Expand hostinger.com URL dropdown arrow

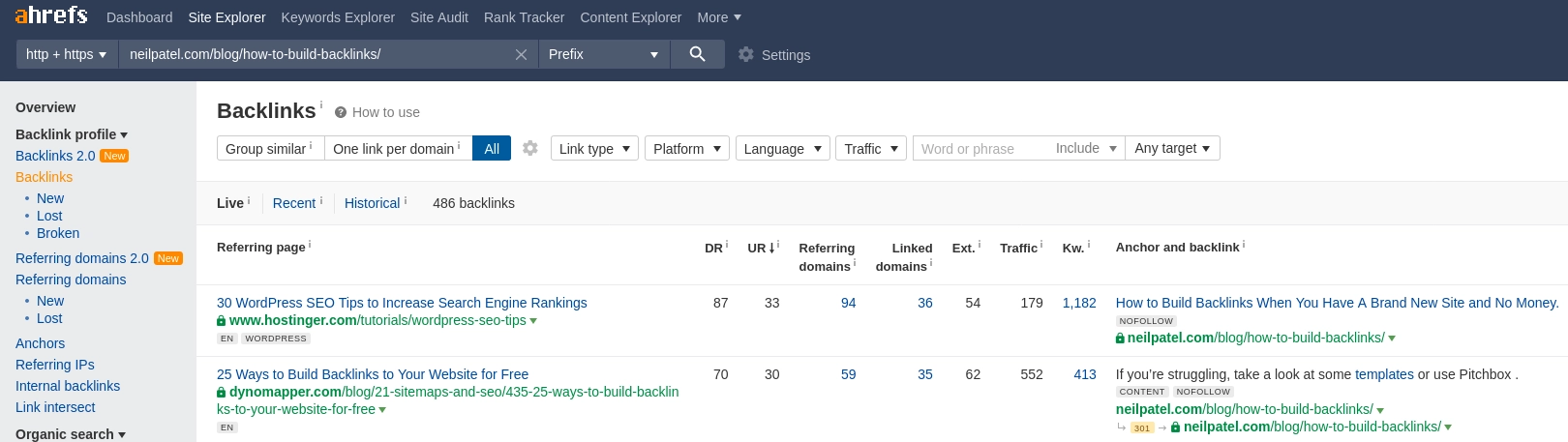(x=533, y=321)
